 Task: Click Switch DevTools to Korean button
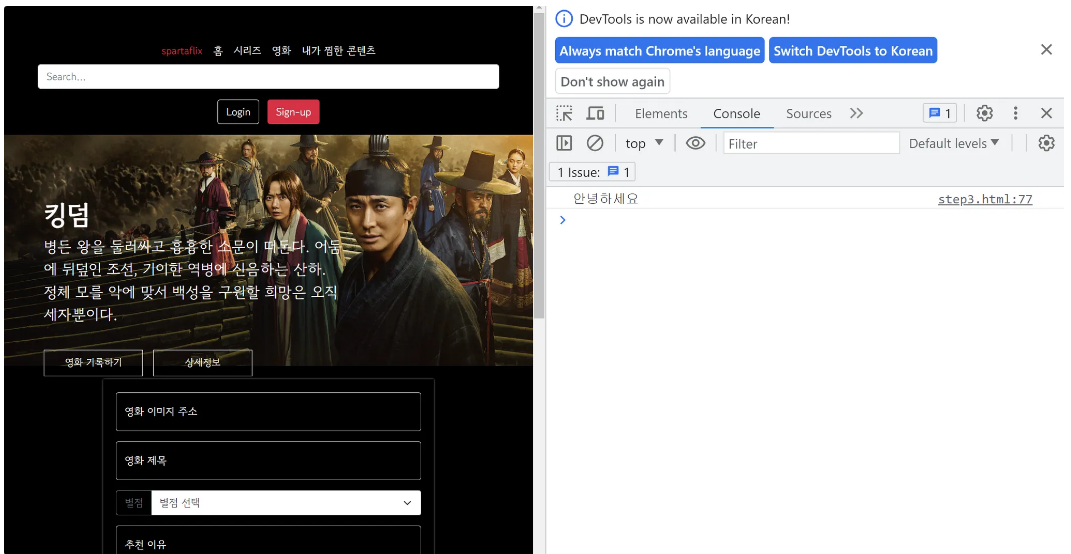click(853, 51)
